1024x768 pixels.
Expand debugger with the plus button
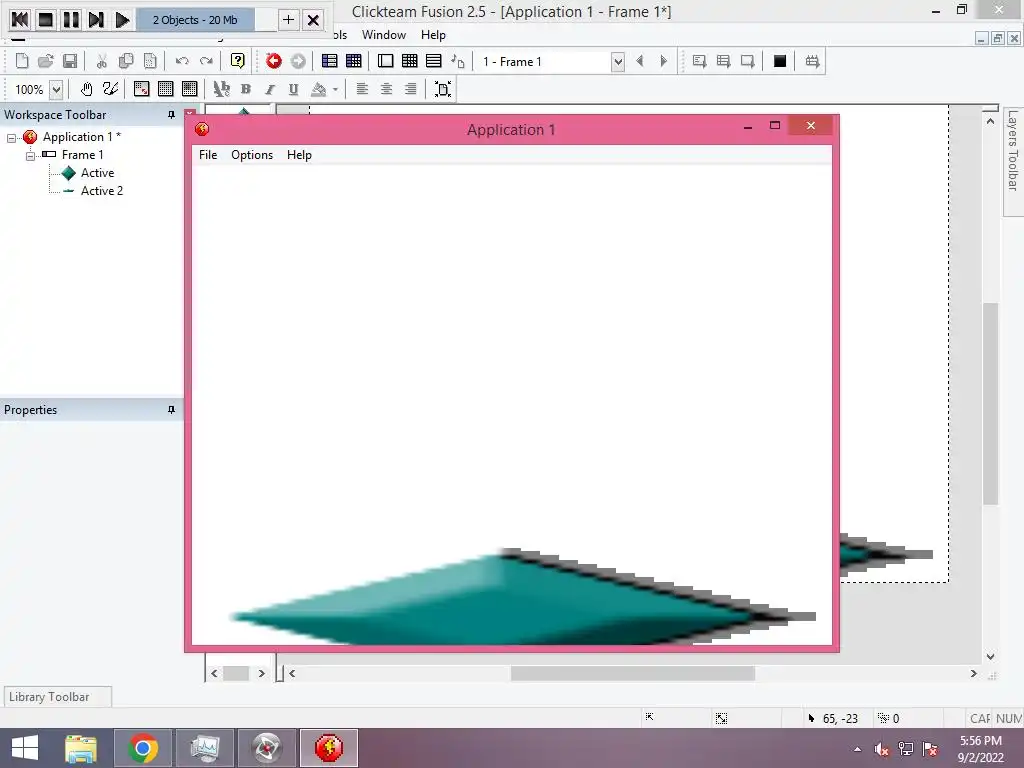[x=288, y=20]
